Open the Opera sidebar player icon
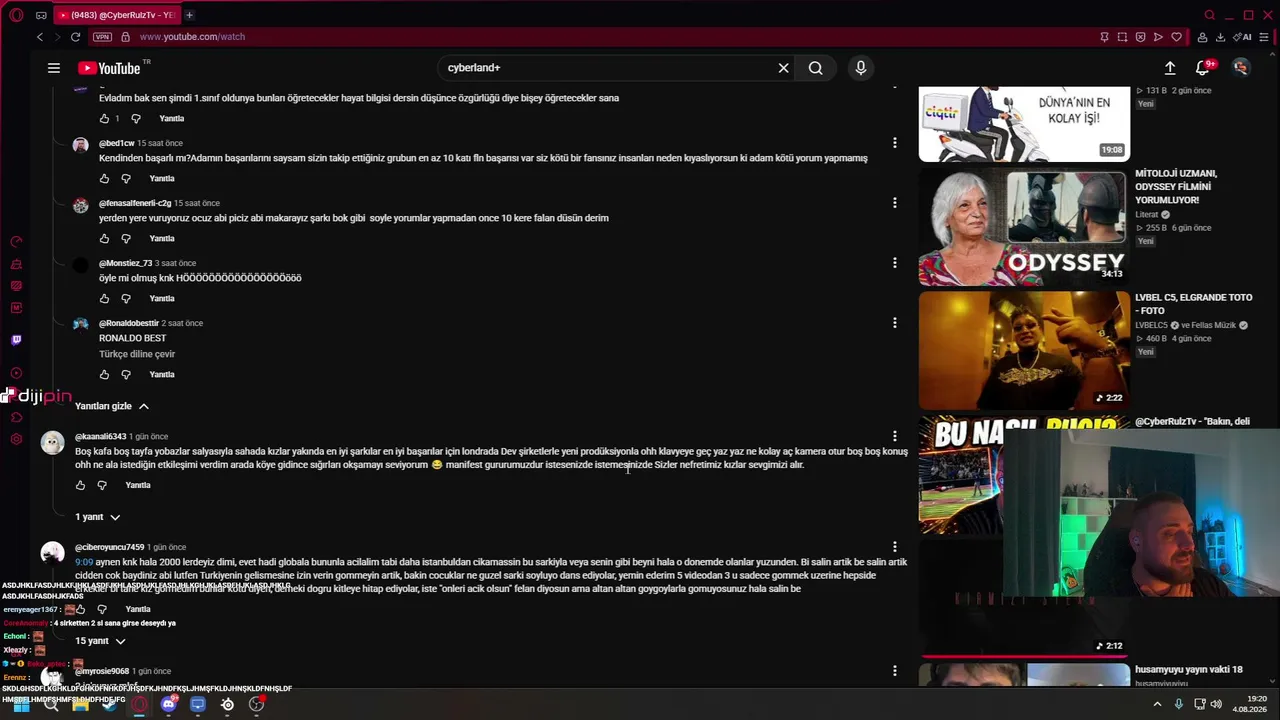1280x720 pixels. coord(16,373)
